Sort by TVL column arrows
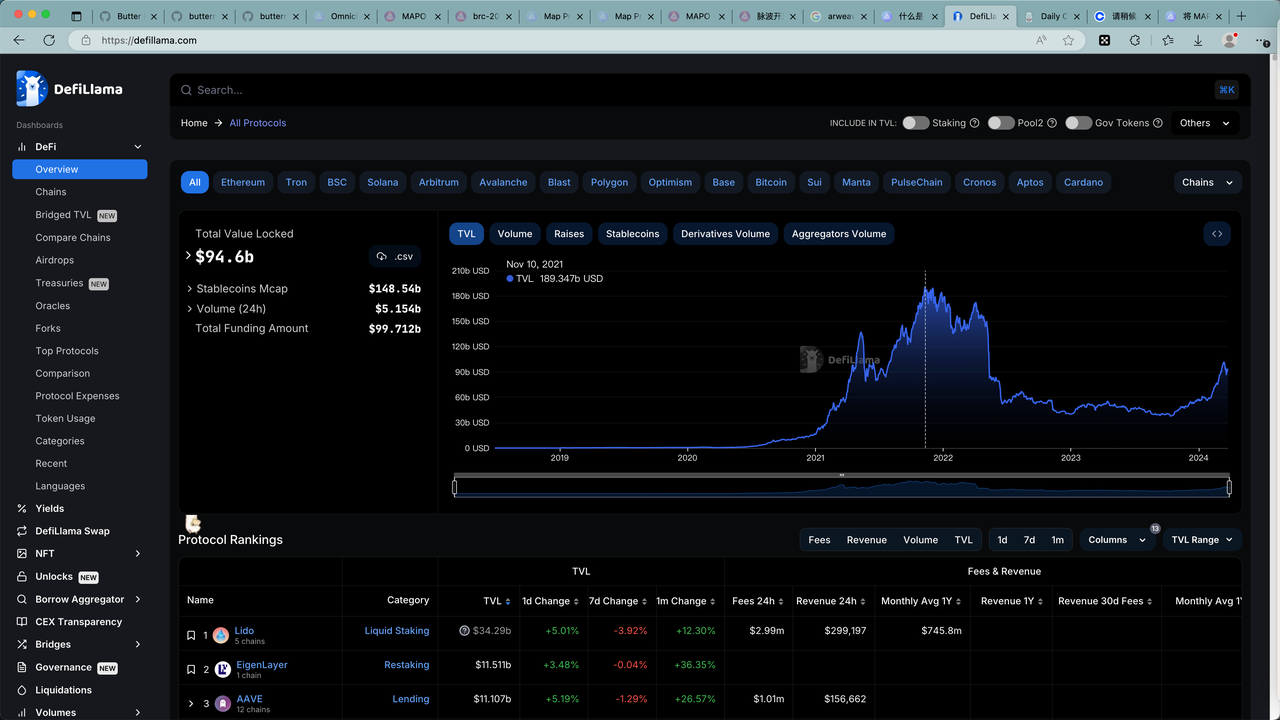The image size is (1280, 720). pyautogui.click(x=509, y=601)
